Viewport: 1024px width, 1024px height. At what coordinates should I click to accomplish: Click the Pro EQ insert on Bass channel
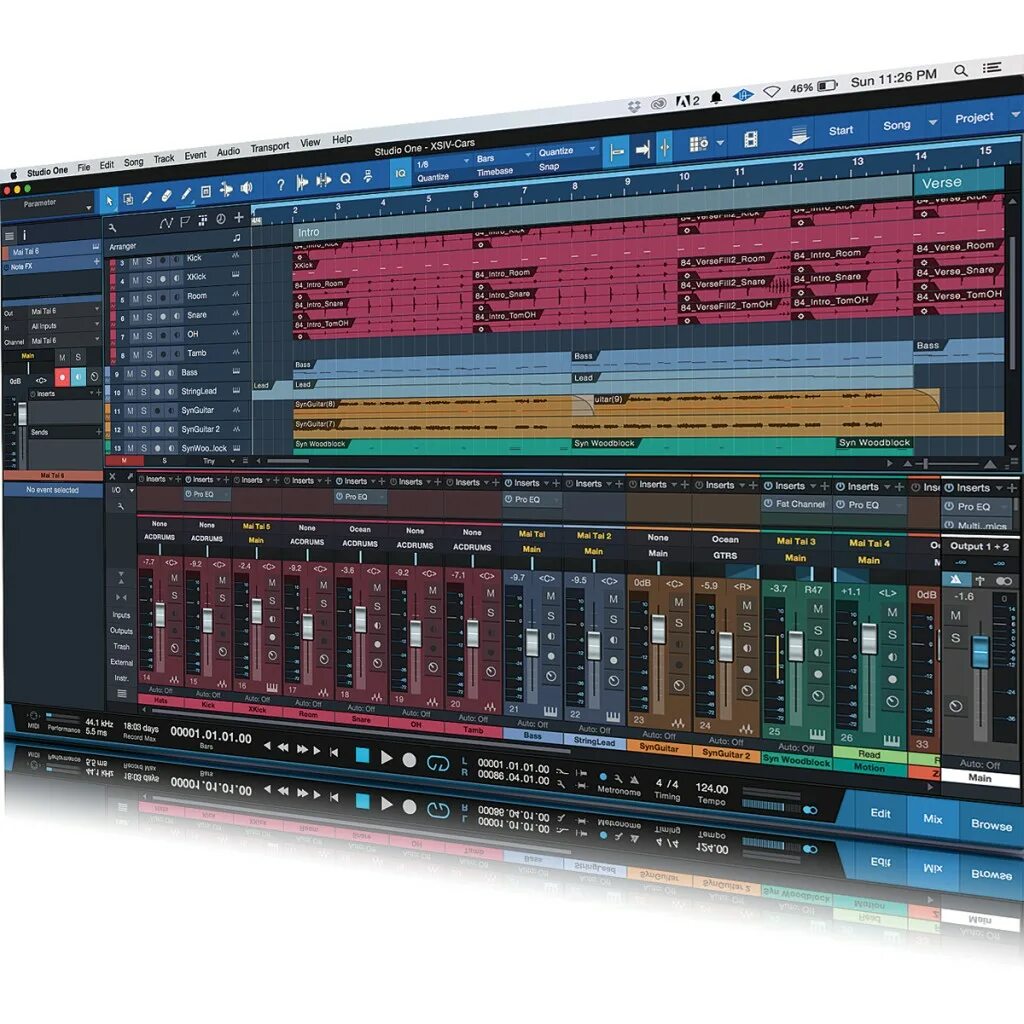532,500
